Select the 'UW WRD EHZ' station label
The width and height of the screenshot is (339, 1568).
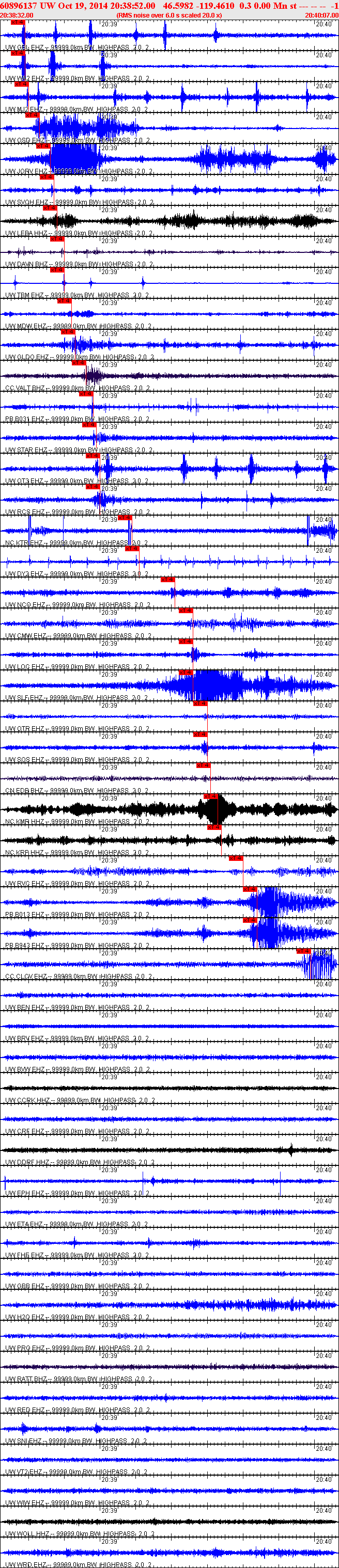click(x=25, y=1565)
